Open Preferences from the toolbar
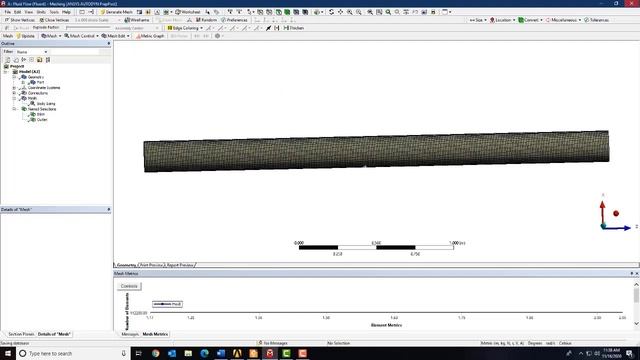Screen dimensions: 640x360 coord(234,20)
